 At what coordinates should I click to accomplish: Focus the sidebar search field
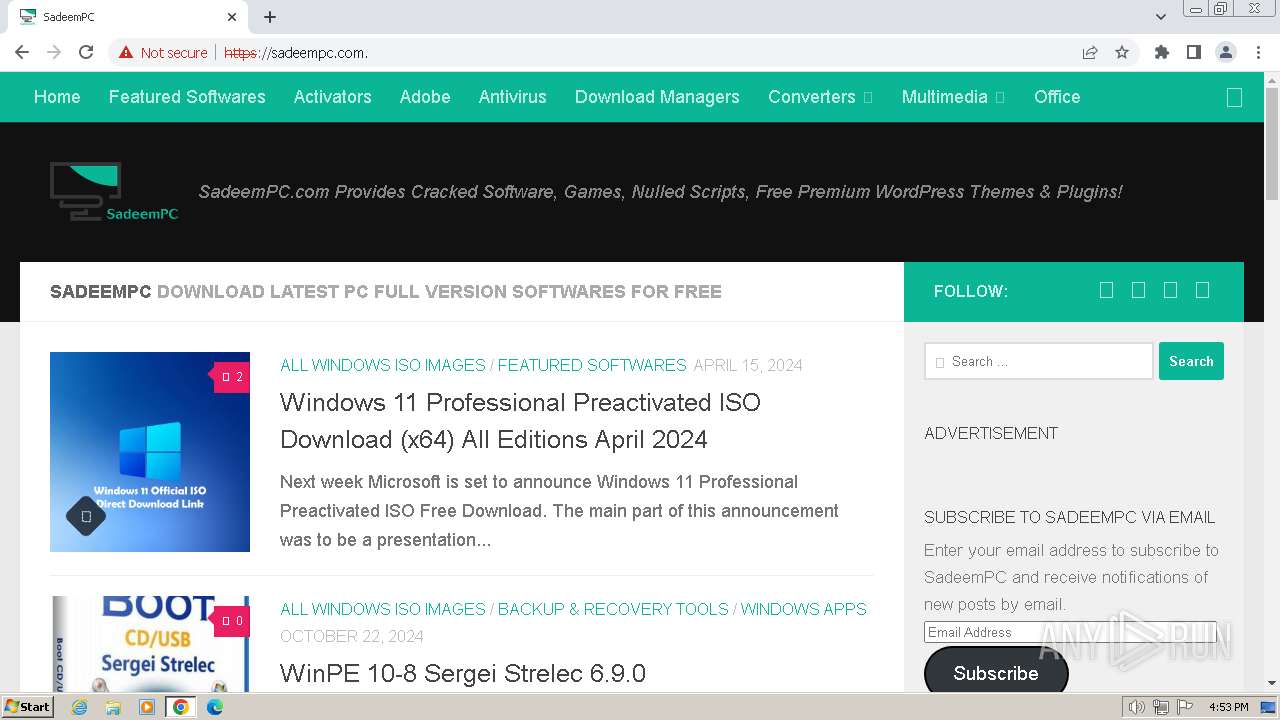click(x=1039, y=361)
